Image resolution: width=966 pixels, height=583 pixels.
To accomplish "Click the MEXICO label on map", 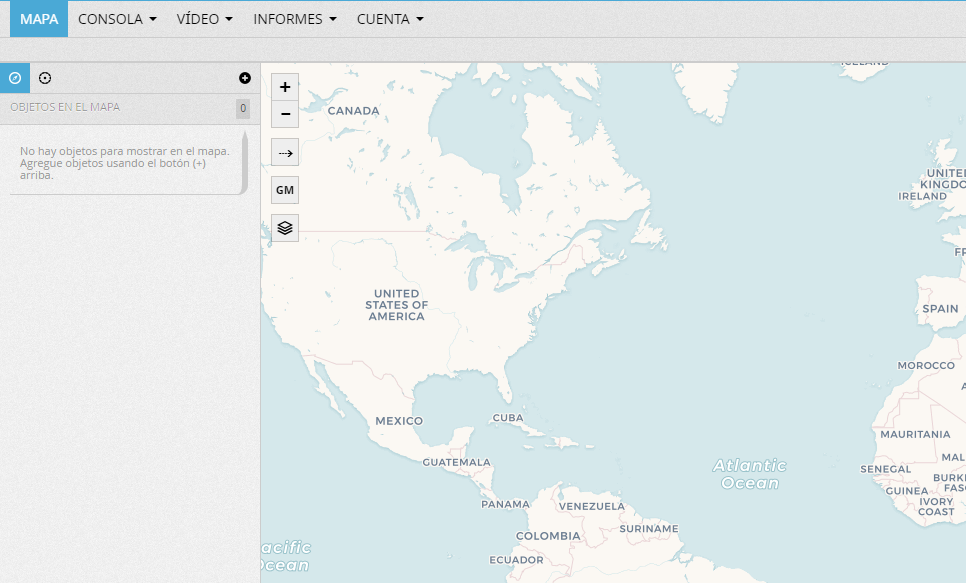I will click(399, 421).
